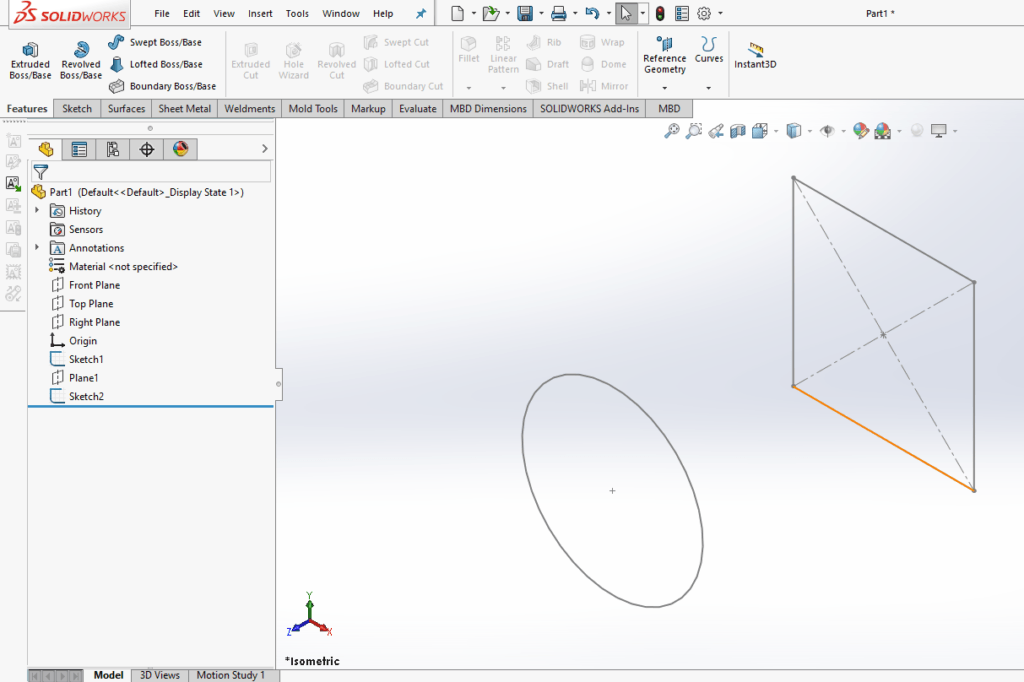Open Reference Geometry tools
This screenshot has height=682, width=1024.
[665, 56]
